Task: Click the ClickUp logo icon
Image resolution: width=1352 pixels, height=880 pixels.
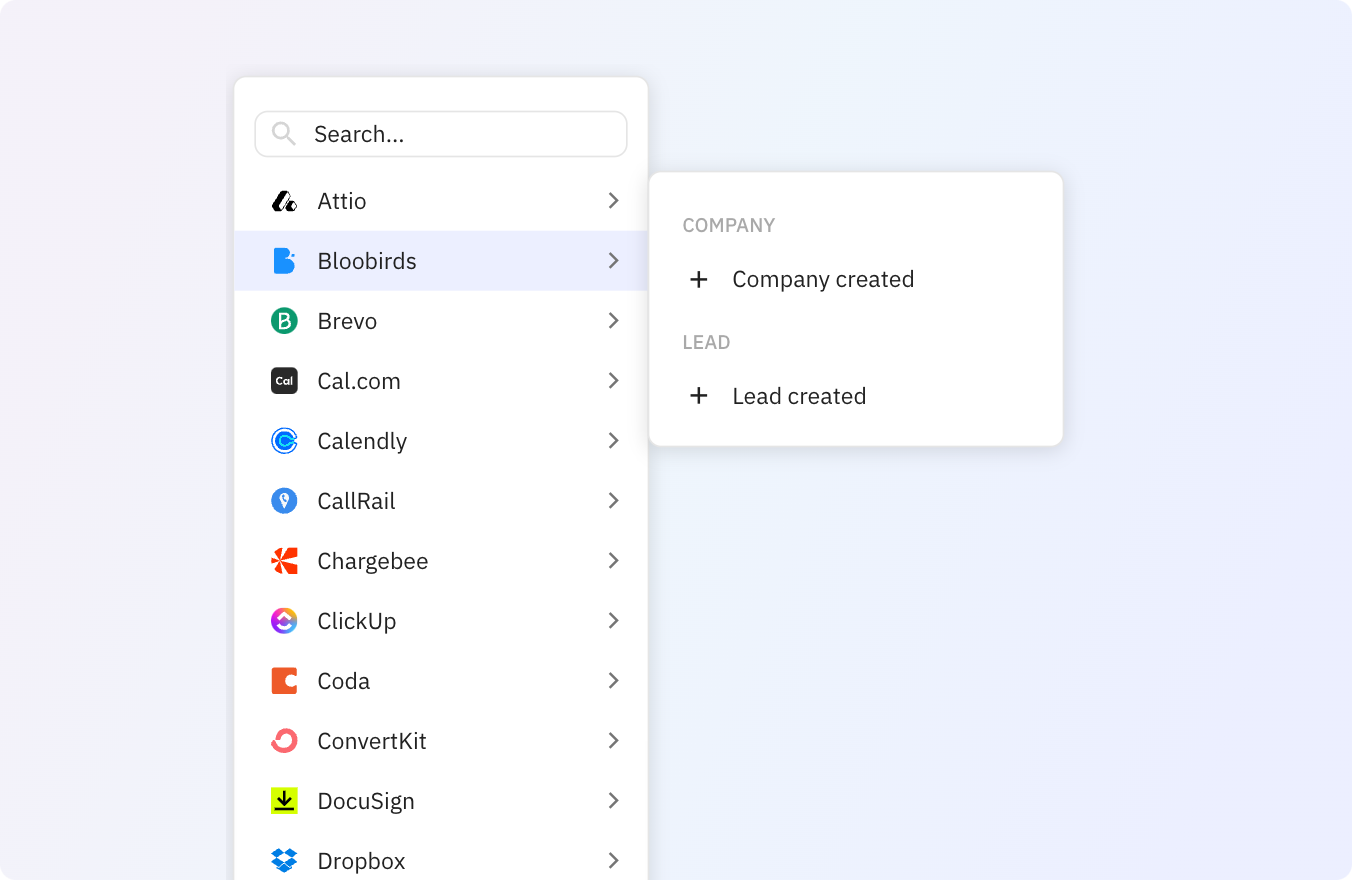Action: pyautogui.click(x=284, y=621)
